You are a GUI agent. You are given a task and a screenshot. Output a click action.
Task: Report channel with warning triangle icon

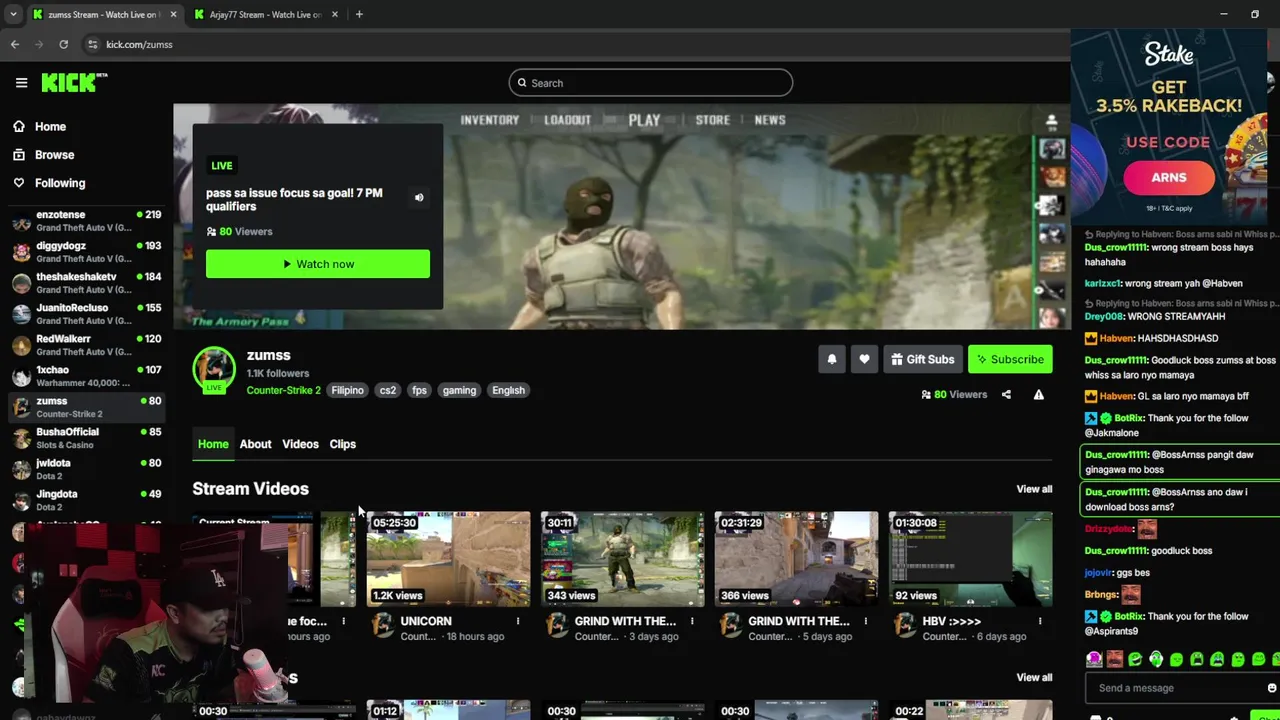tap(1038, 395)
